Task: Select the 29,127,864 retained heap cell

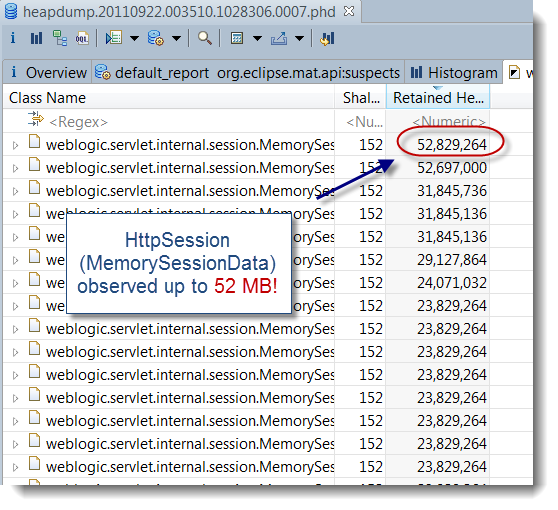Action: (x=452, y=260)
